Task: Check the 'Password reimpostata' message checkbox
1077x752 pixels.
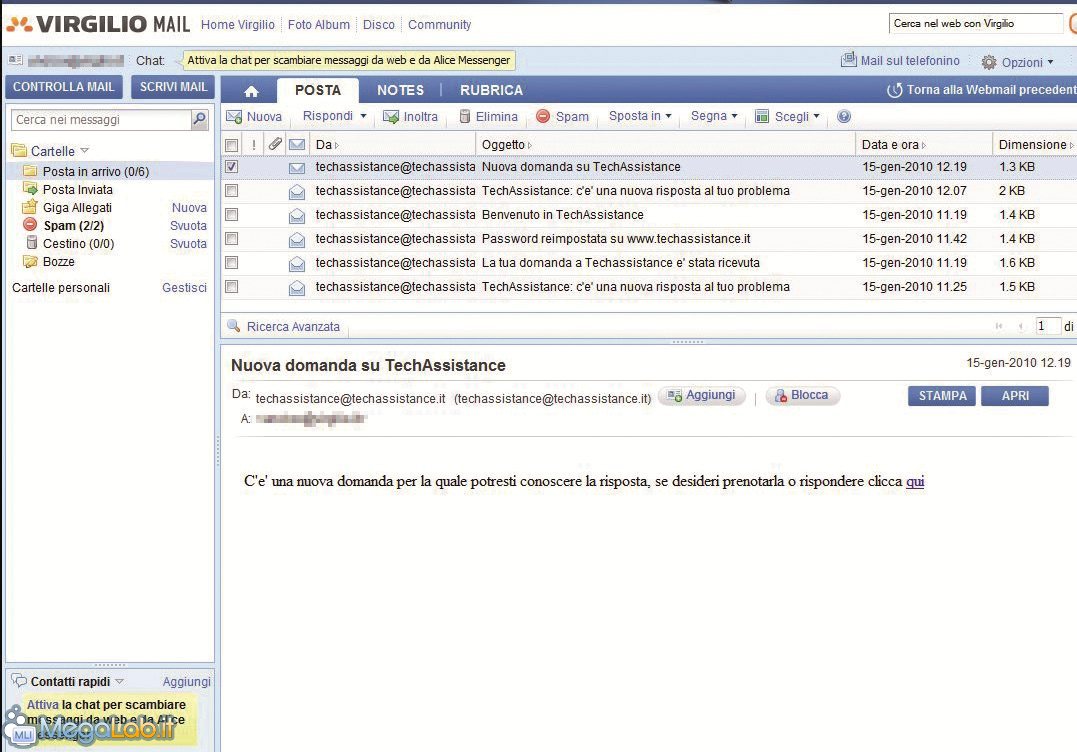Action: (231, 238)
